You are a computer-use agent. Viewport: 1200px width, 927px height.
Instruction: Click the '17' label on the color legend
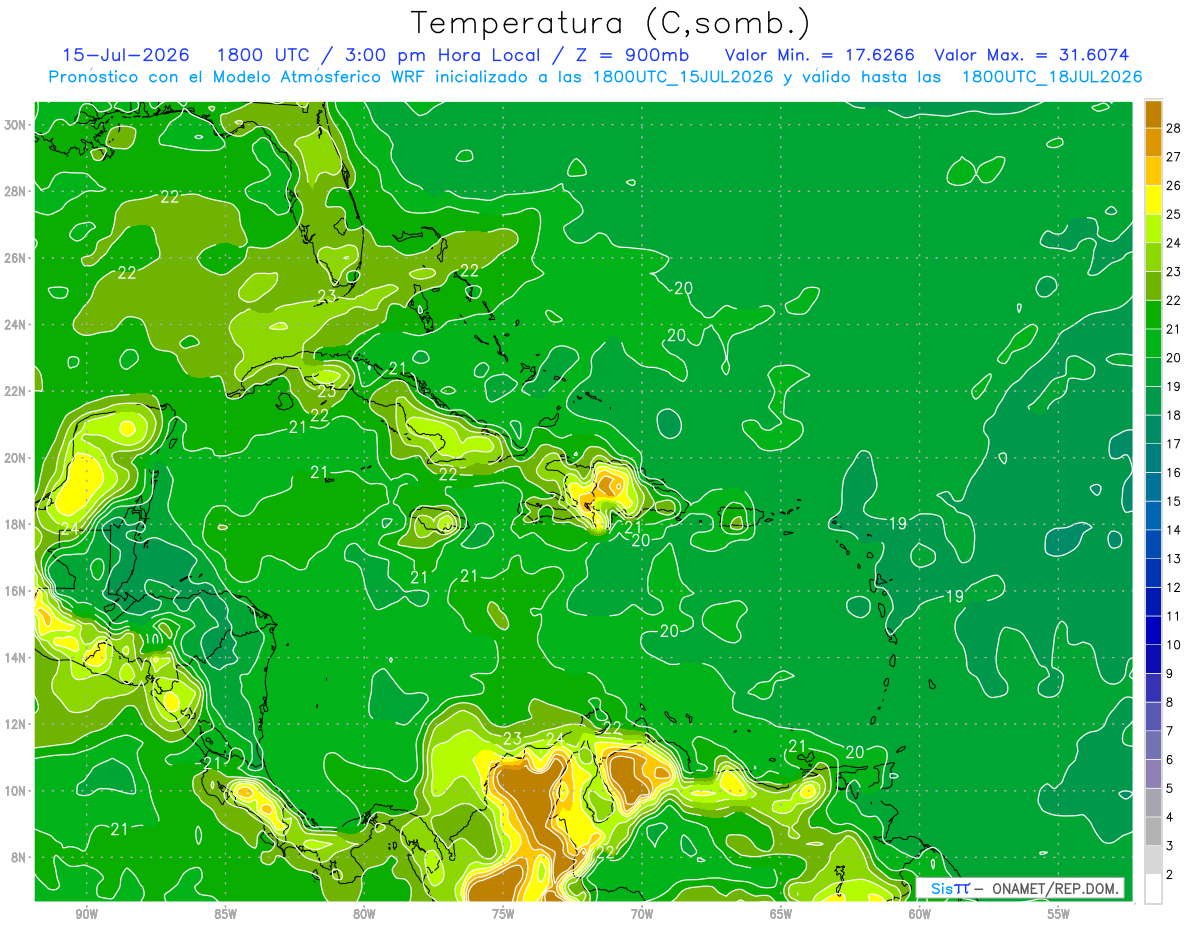[1173, 444]
